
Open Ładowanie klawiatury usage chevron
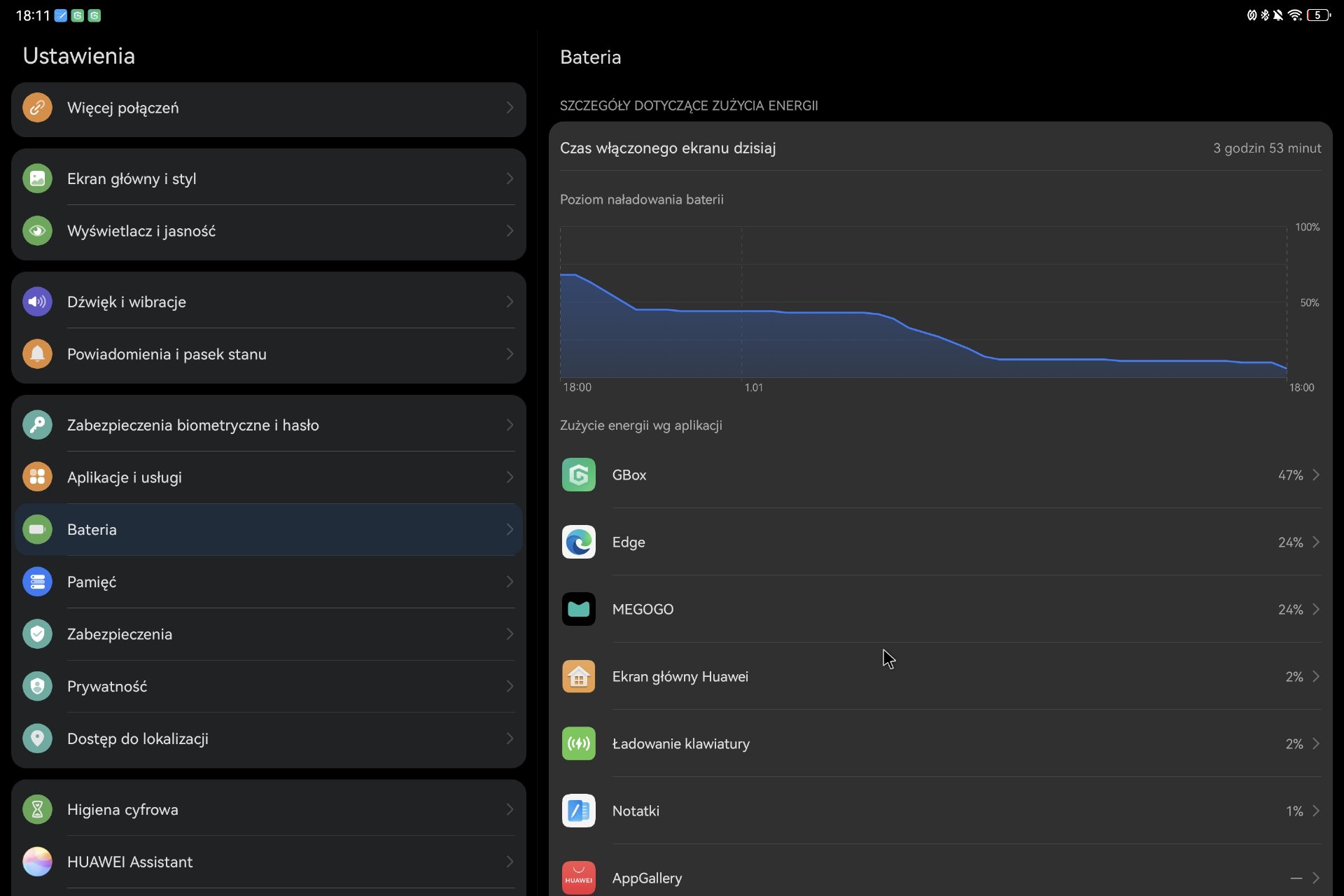(1316, 743)
